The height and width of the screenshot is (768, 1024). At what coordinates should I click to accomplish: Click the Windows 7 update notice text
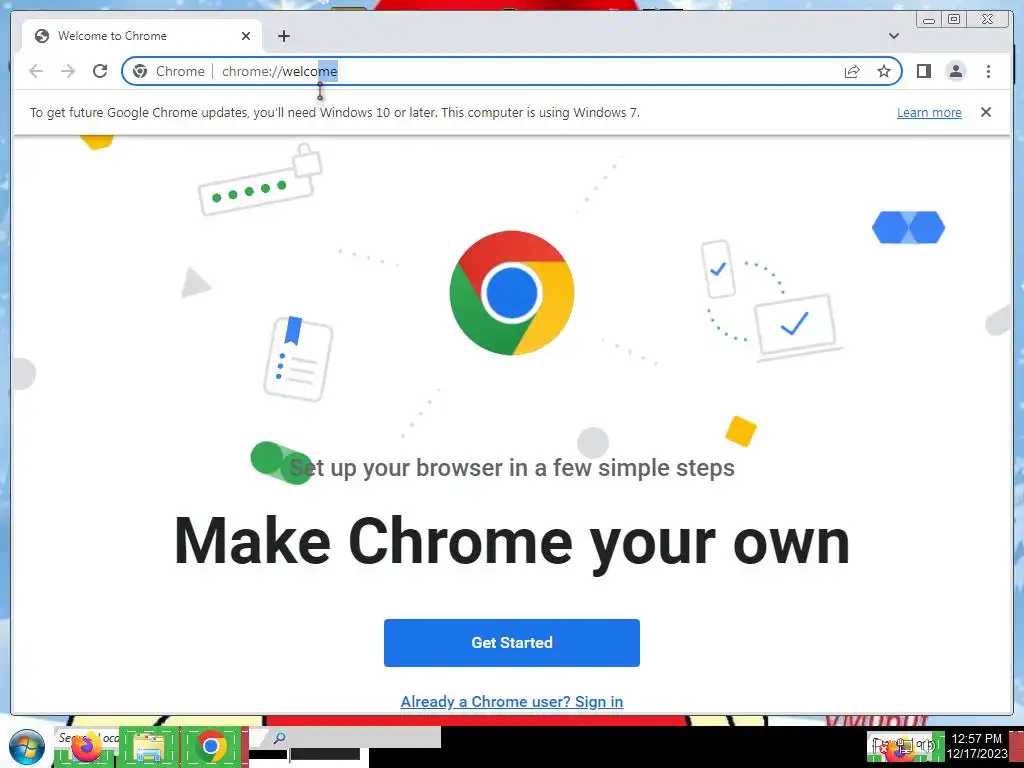pyautogui.click(x=334, y=112)
